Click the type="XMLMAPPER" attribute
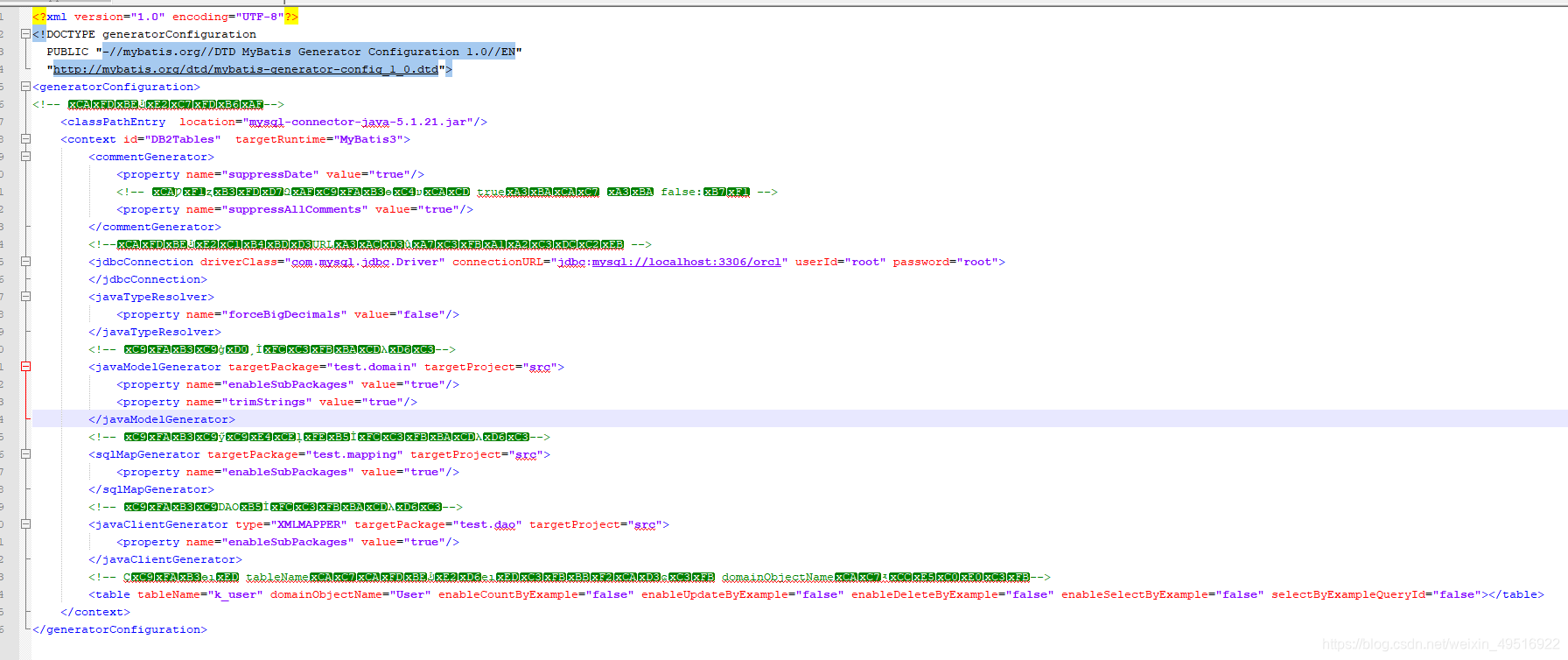This screenshot has width=1568, height=660. pyautogui.click(x=291, y=524)
